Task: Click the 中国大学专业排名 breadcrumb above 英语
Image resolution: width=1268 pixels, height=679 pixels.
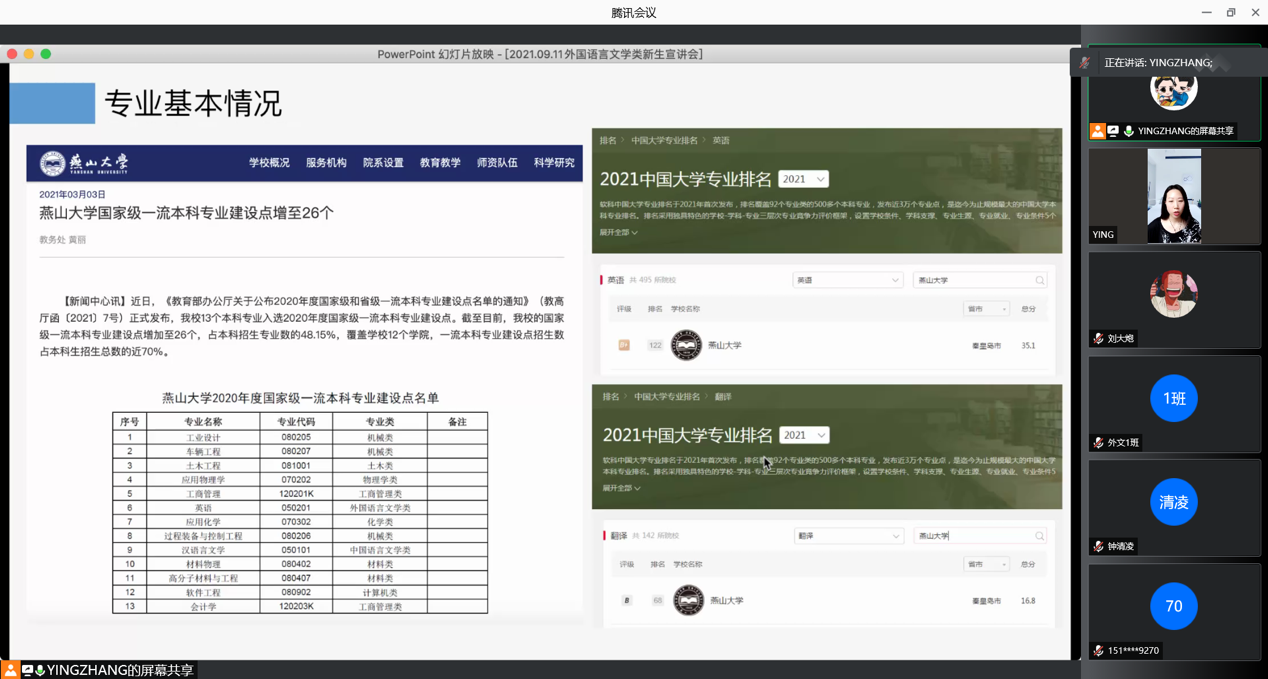Action: tap(664, 141)
